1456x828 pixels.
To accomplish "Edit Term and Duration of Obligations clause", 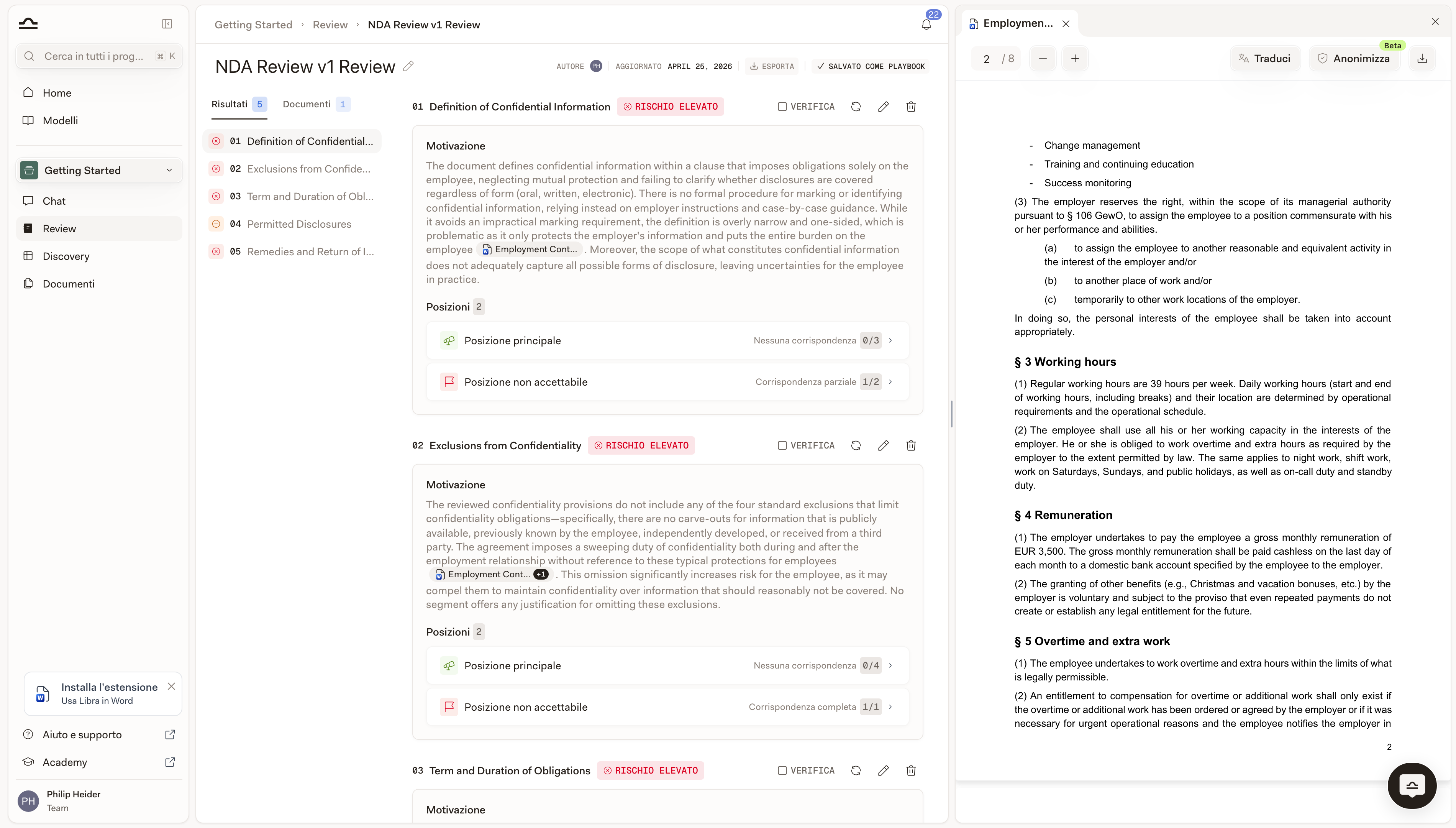I will coord(883,770).
